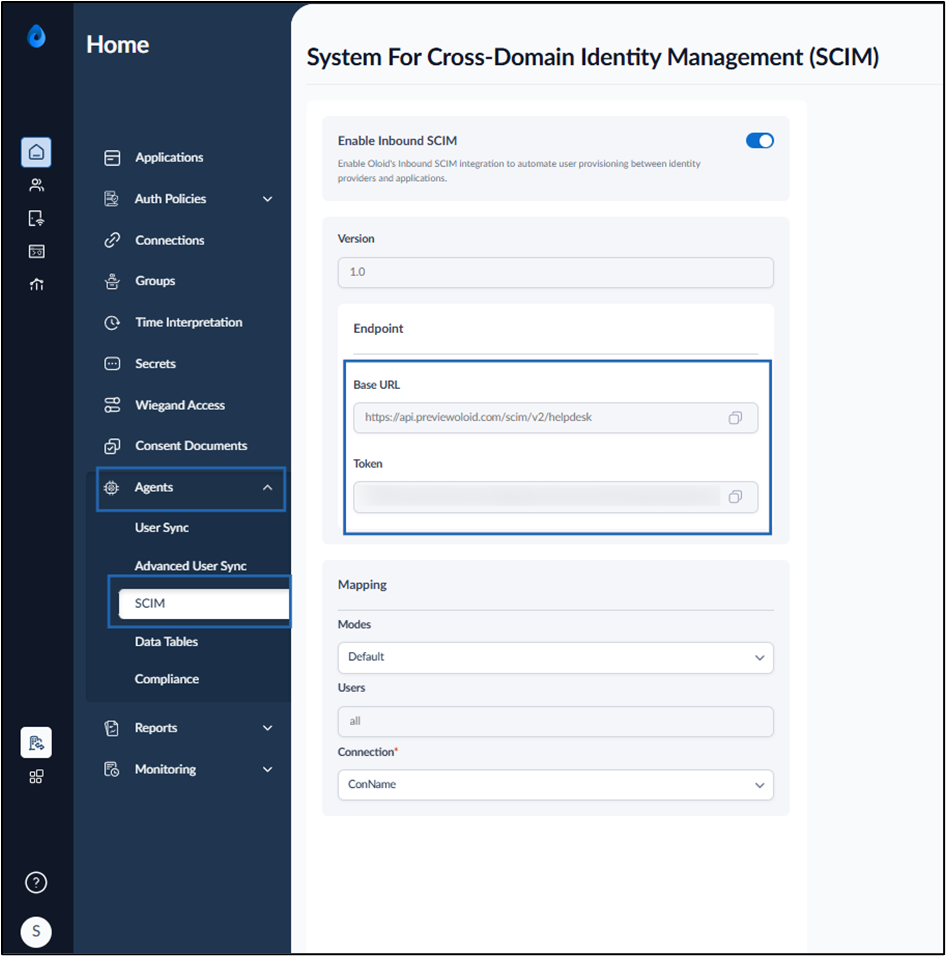
Task: Click the SCIM page title text
Action: (592, 57)
